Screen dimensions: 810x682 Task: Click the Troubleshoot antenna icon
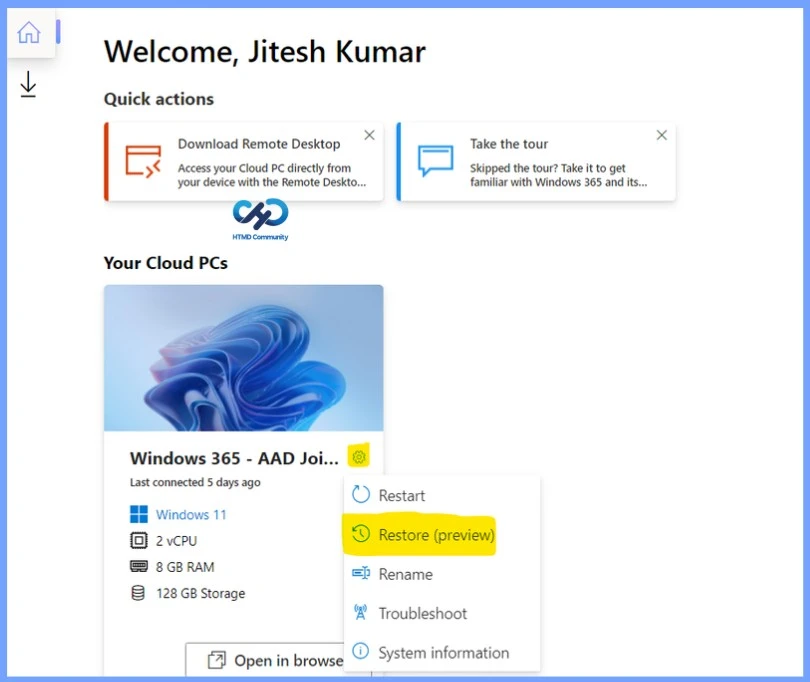(x=361, y=612)
